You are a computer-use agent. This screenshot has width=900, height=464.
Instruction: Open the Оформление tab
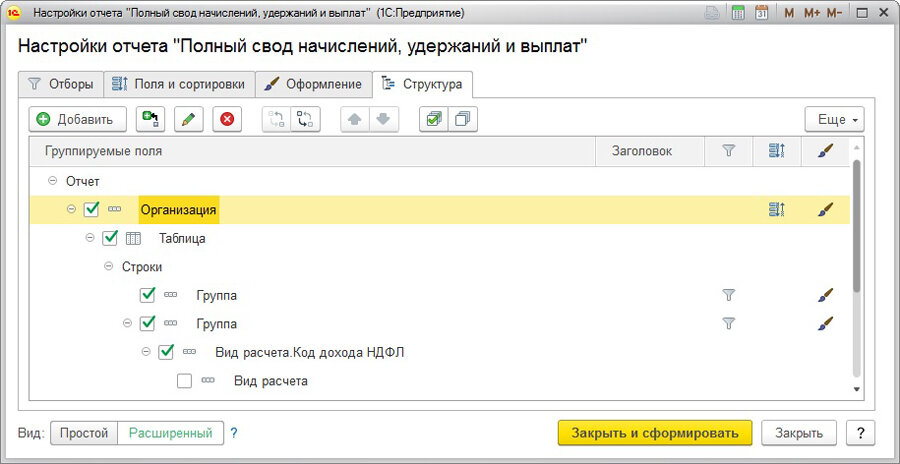[x=313, y=84]
